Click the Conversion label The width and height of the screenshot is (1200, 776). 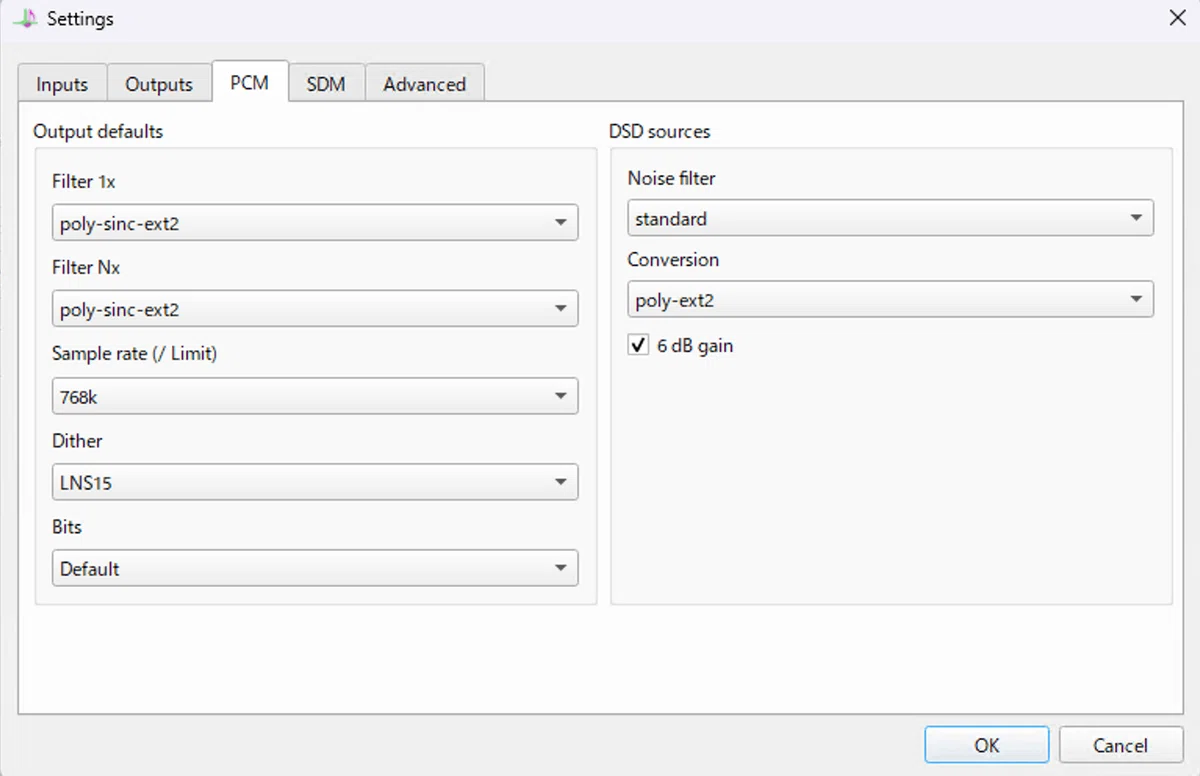click(673, 259)
